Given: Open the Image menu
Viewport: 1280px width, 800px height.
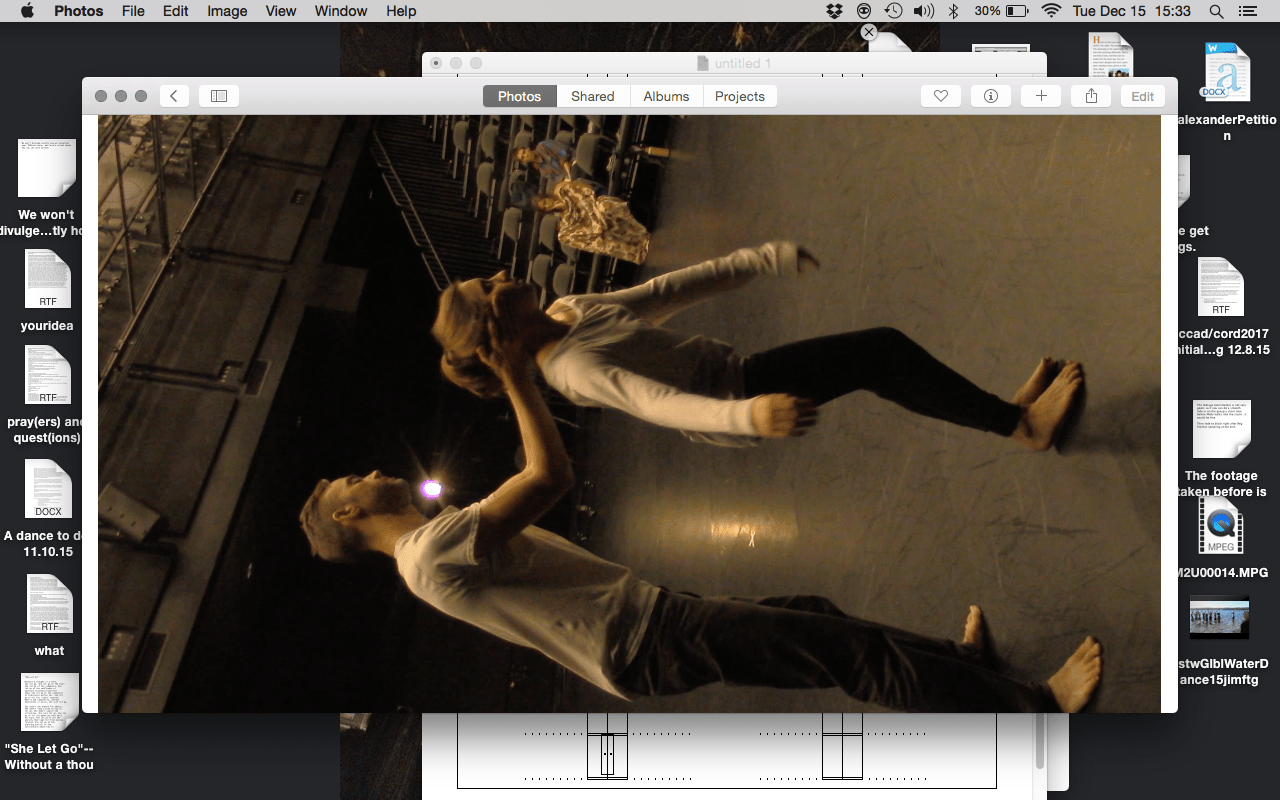Looking at the screenshot, I should click(x=226, y=11).
